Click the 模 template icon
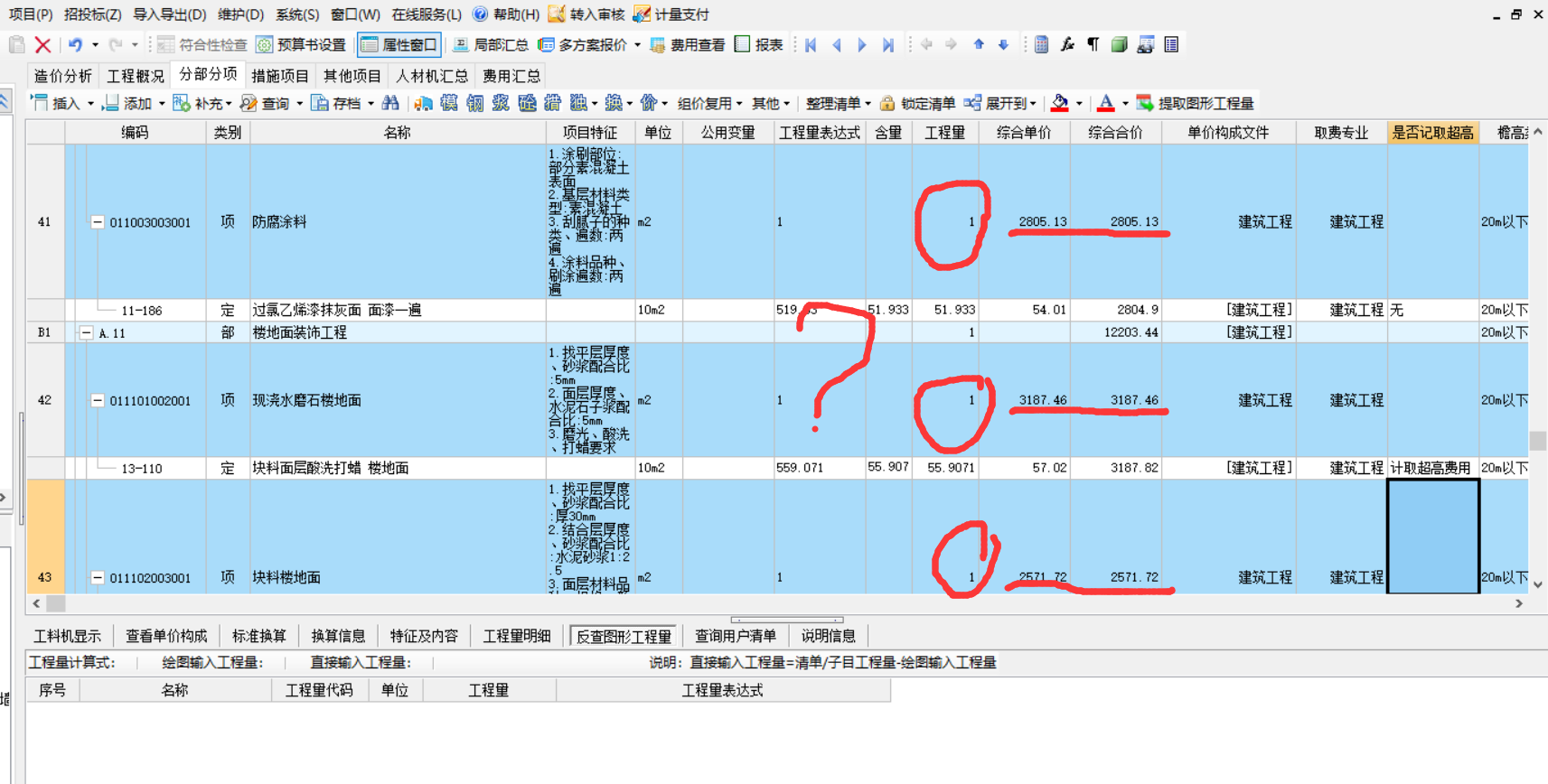Screen dimensions: 1548x784 pyautogui.click(x=449, y=103)
